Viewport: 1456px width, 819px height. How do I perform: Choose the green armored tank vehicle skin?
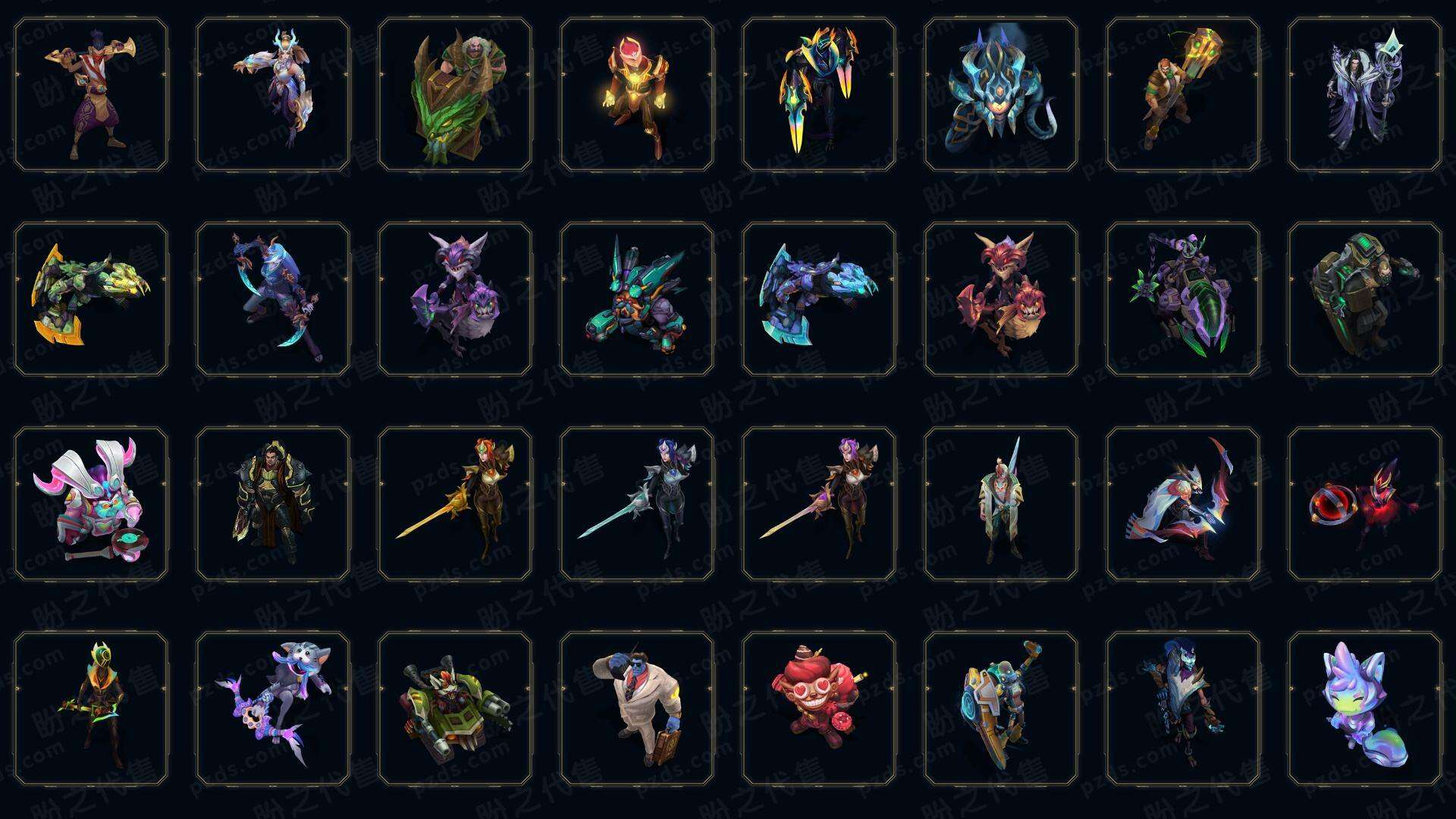tap(455, 708)
